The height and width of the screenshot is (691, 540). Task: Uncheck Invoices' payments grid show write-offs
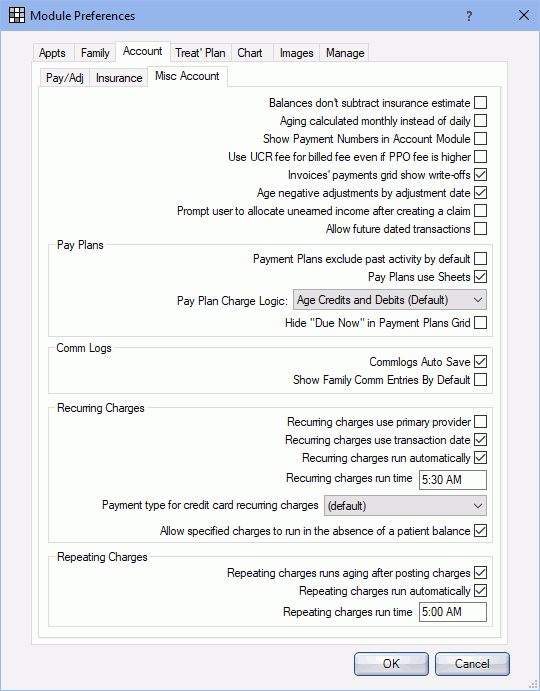coord(480,175)
